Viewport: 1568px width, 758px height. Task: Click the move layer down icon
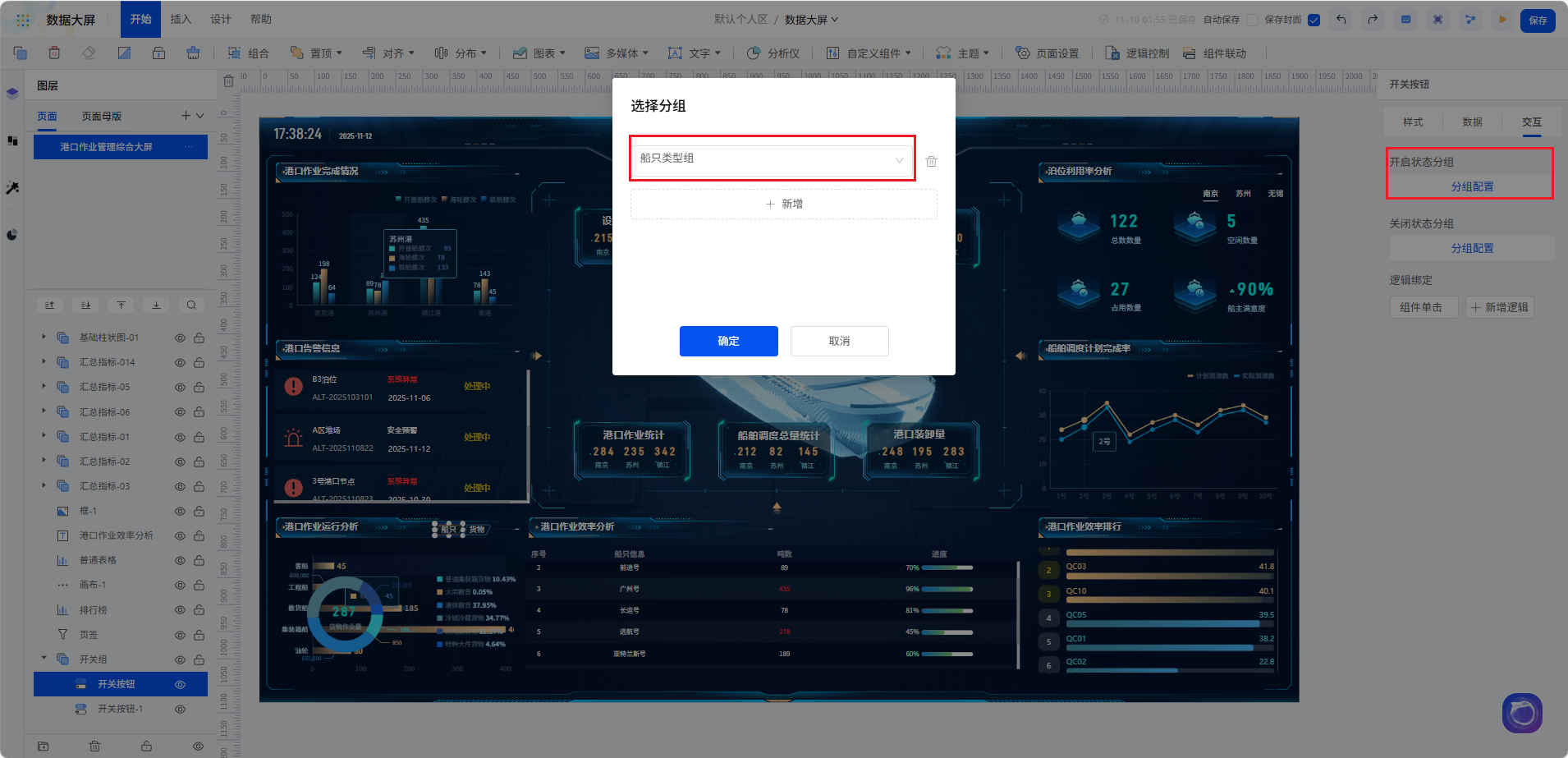(85, 305)
